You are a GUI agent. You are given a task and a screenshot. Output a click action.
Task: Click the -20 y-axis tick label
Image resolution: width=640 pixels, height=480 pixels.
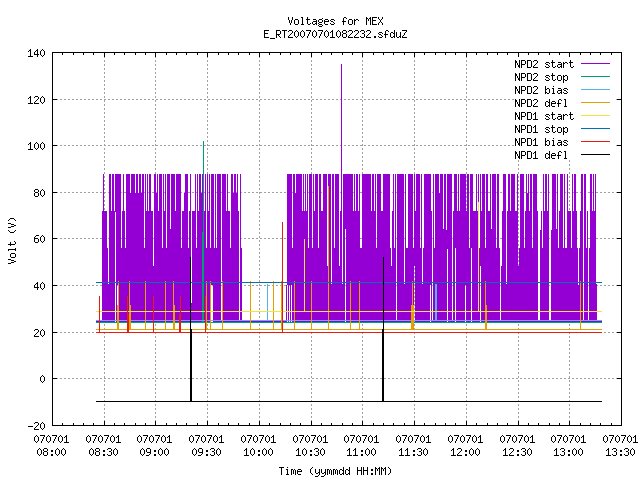click(x=36, y=426)
